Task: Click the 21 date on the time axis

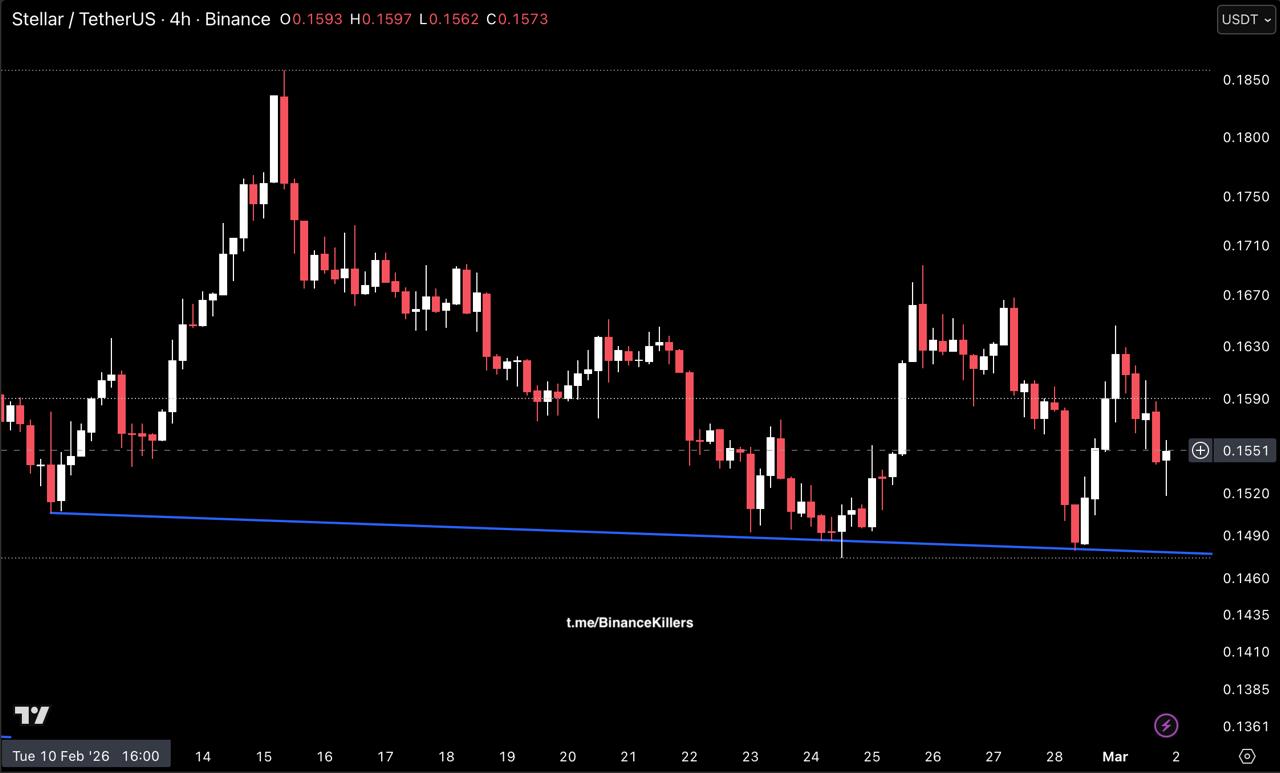Action: 629,756
